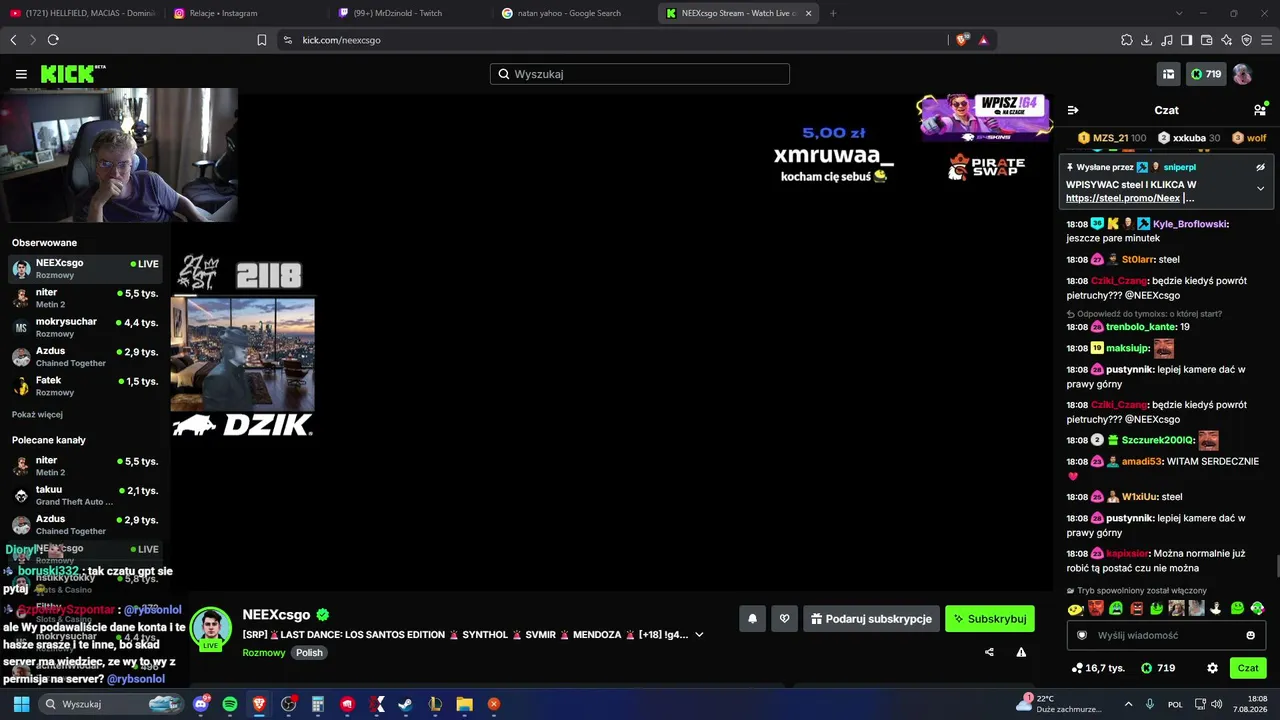1280x720 pixels.
Task: Open the chat settings gear
Action: coord(1212,668)
